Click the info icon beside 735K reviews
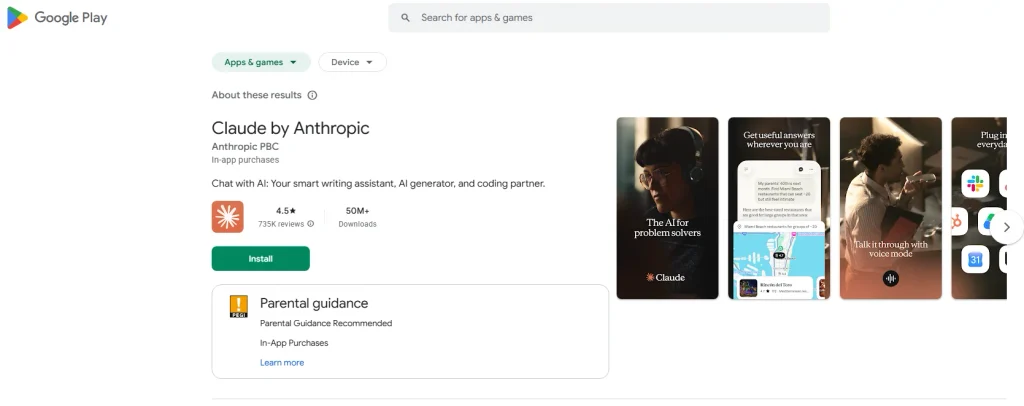The width and height of the screenshot is (1024, 406). pos(310,224)
